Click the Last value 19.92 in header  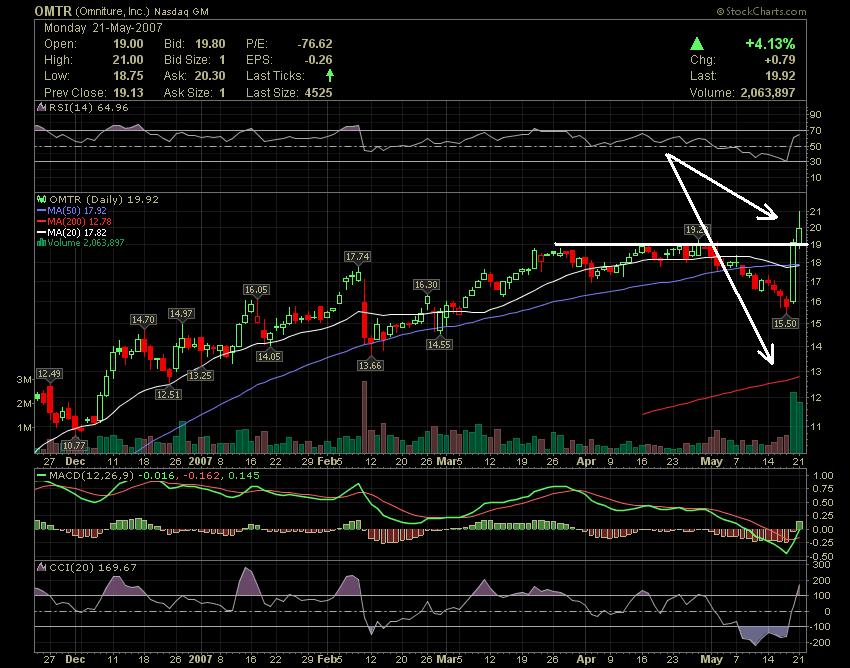(x=781, y=75)
